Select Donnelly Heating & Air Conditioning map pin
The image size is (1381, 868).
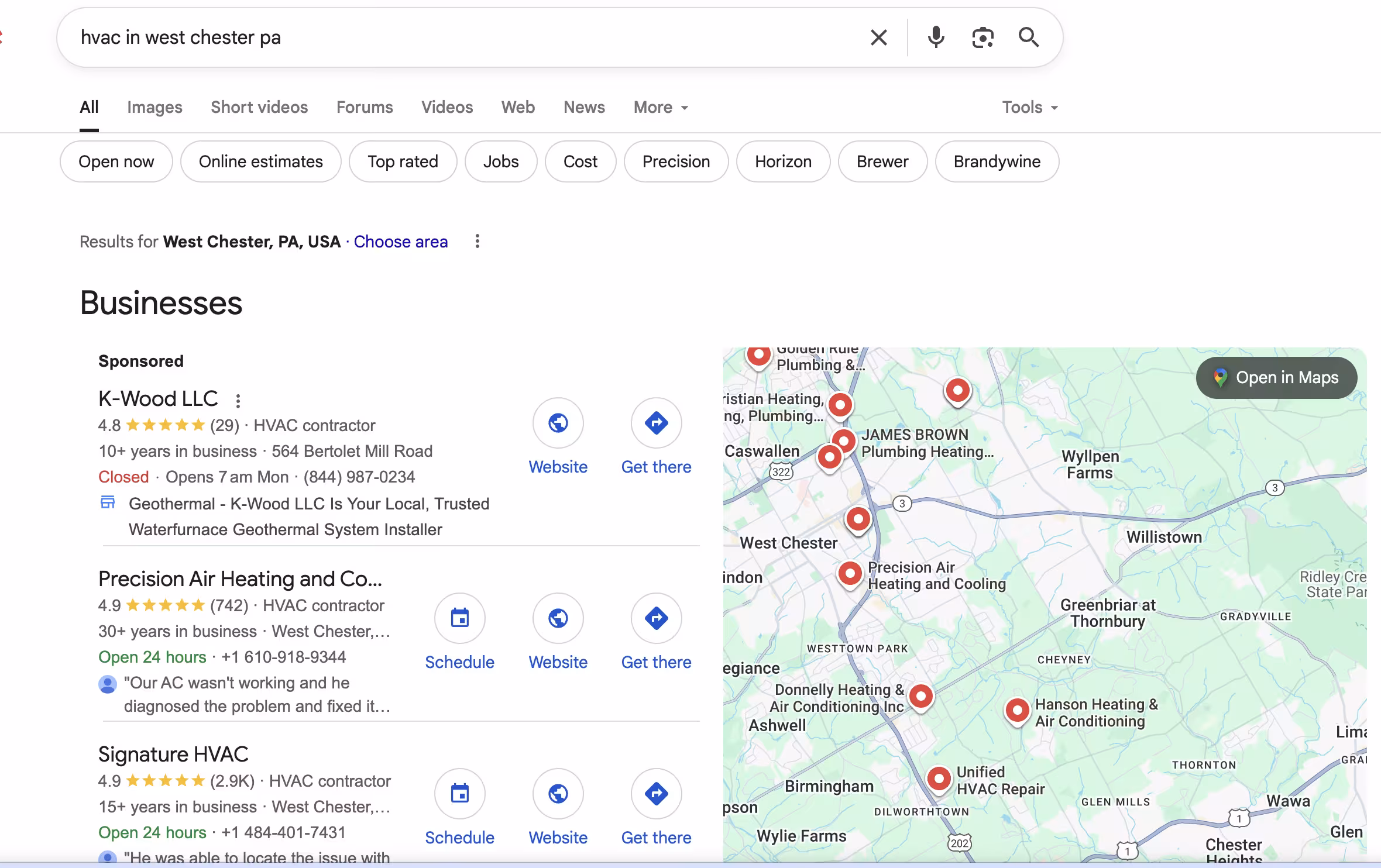tap(921, 697)
